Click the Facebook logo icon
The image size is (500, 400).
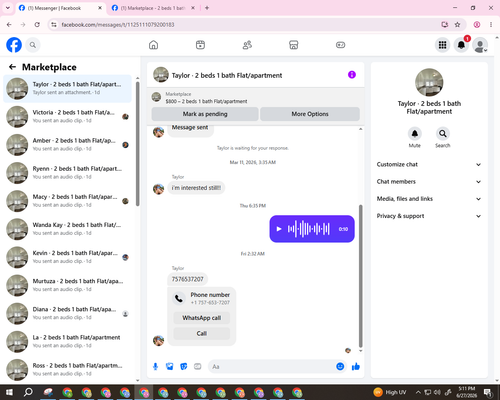click(x=14, y=45)
